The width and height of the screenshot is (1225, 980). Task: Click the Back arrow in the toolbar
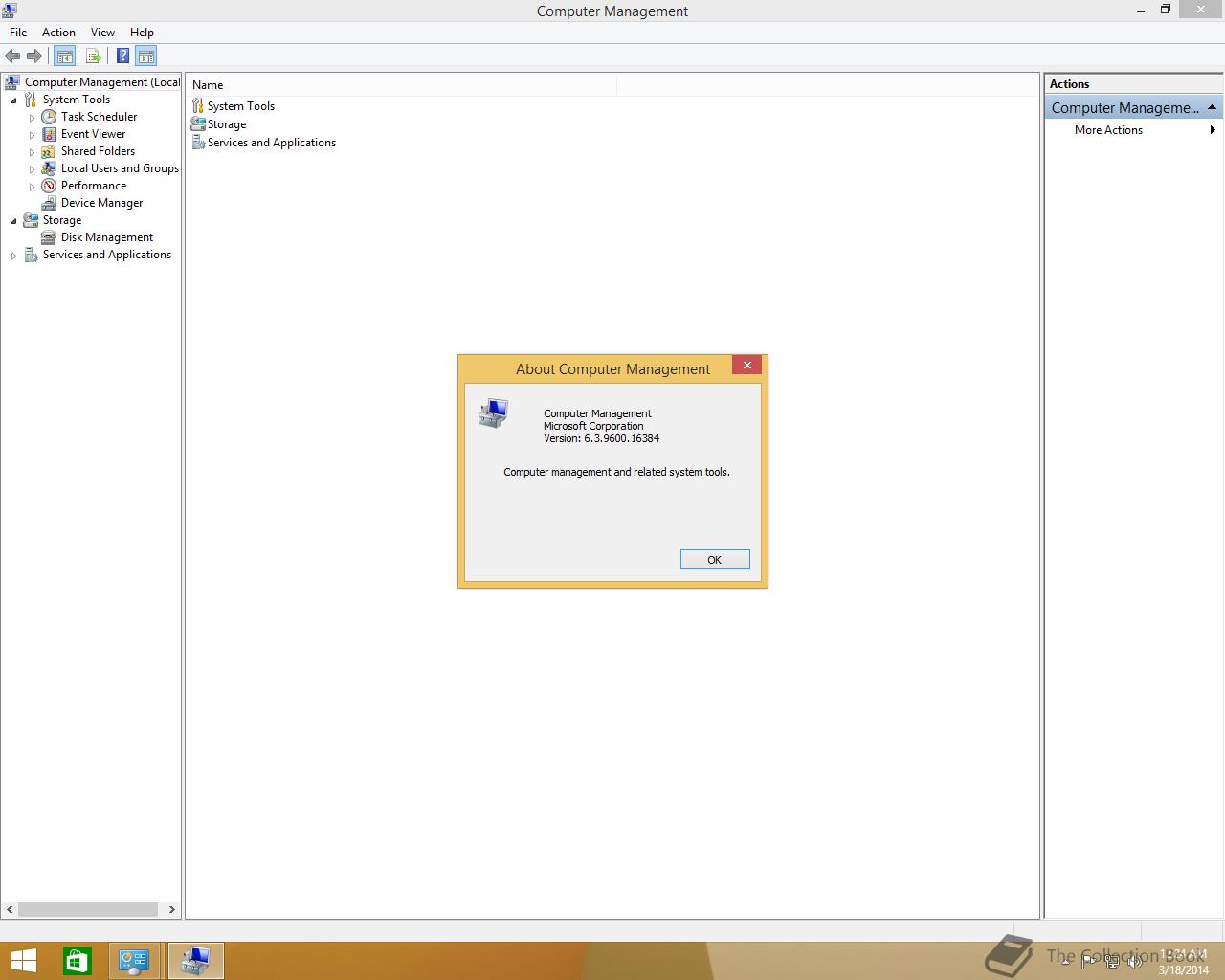[x=12, y=56]
